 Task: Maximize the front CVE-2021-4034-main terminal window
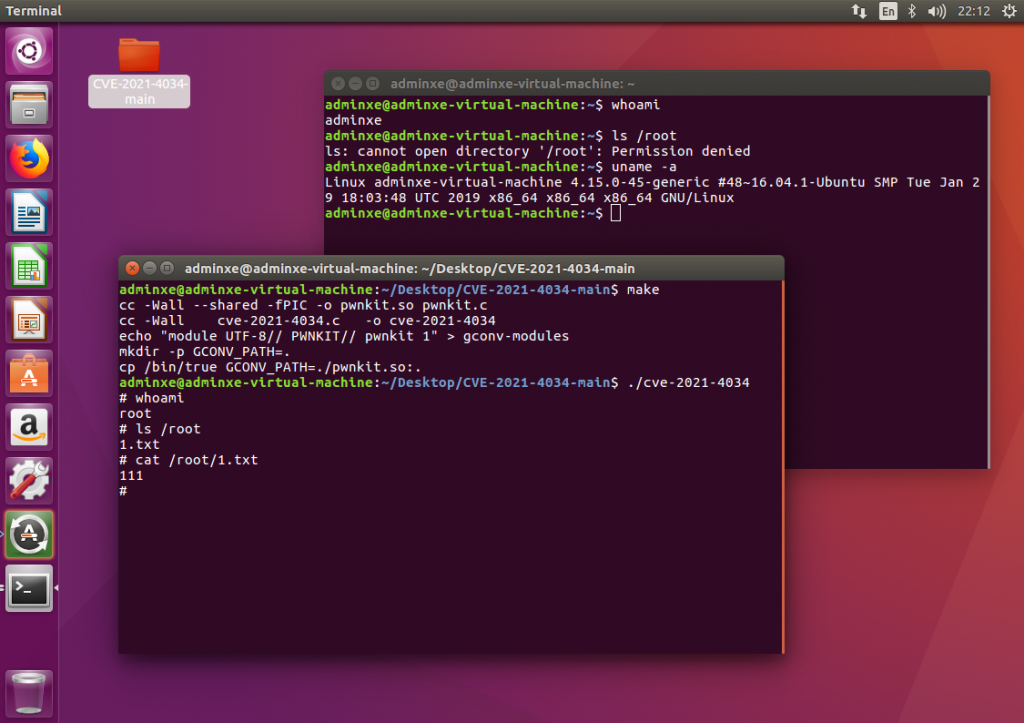coord(167,268)
